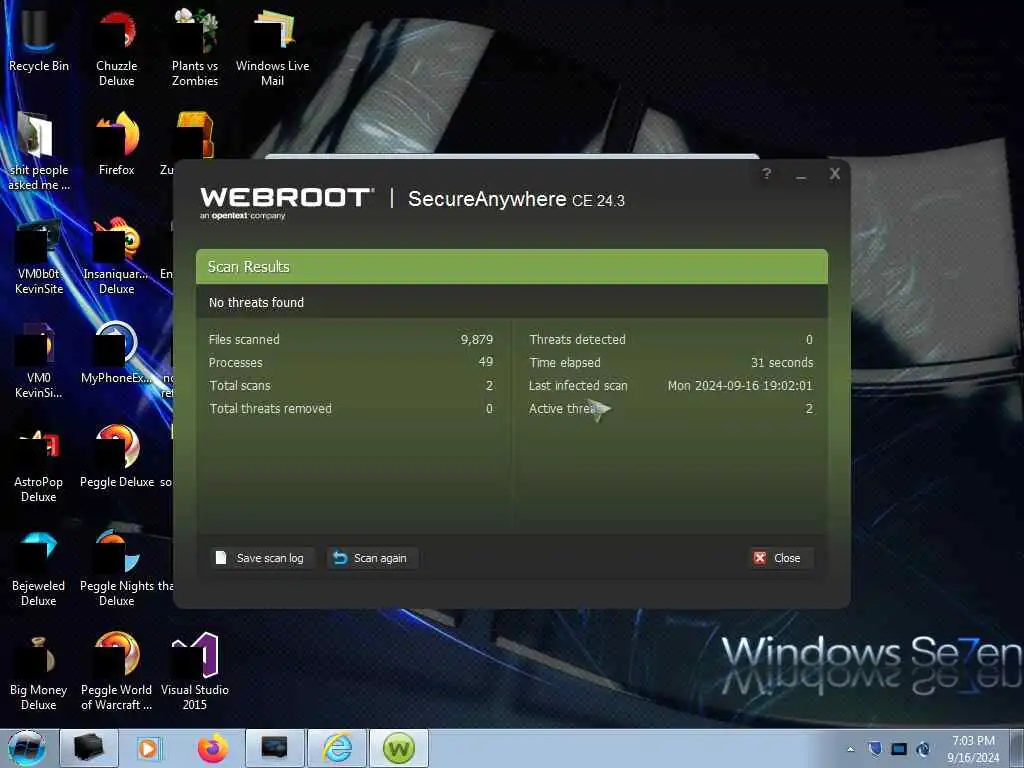Select the VM0b0t KevinSite desktop icon
Screen dimensions: 1024x768
tap(39, 256)
